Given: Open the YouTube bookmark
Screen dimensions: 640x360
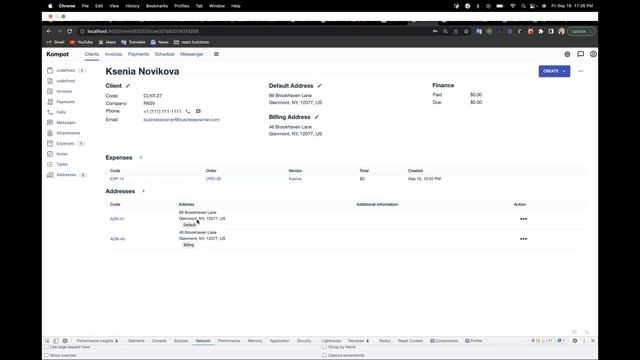Looking at the screenshot, I should 81,42.
